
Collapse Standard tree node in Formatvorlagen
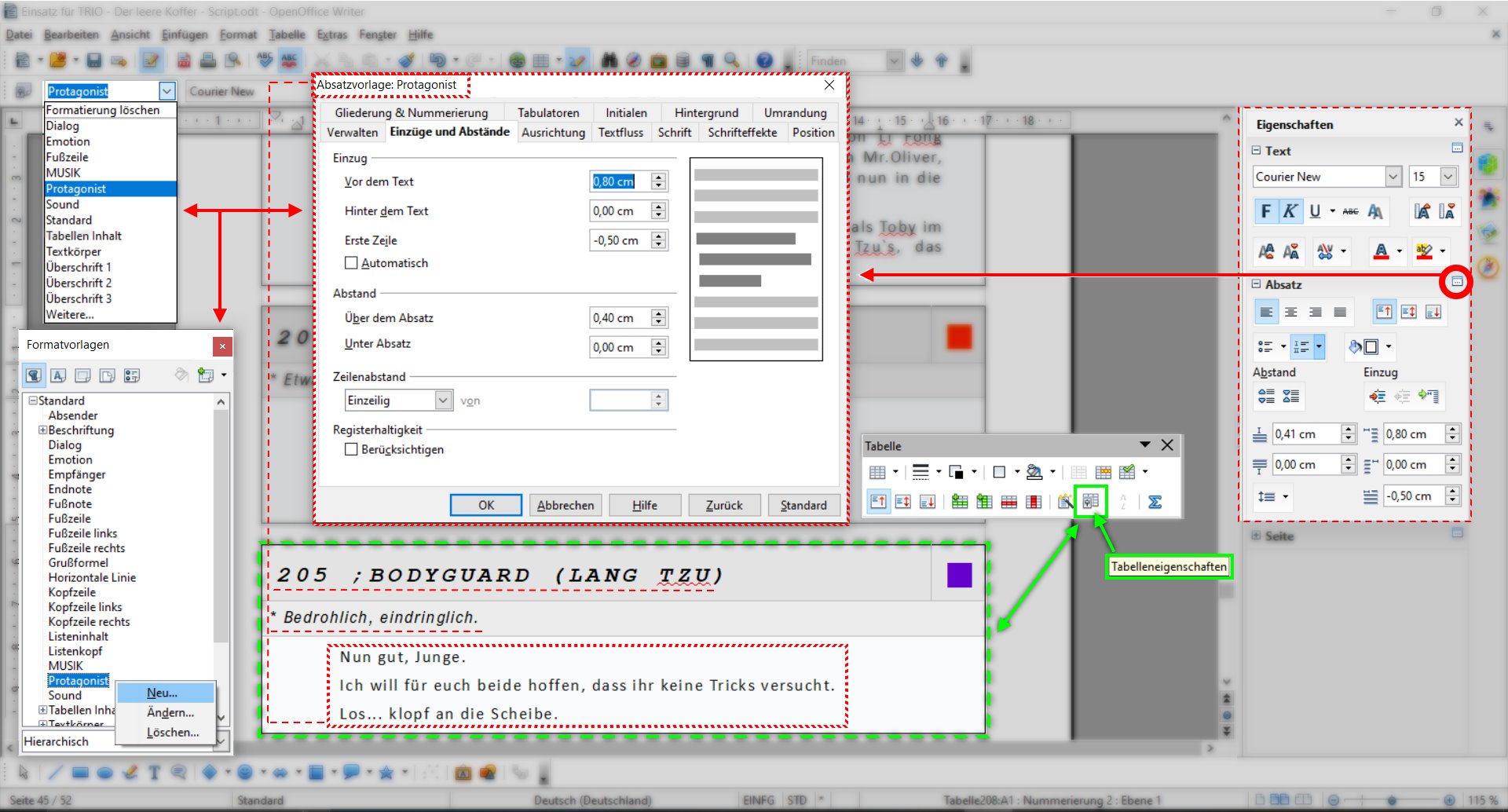click(x=33, y=401)
